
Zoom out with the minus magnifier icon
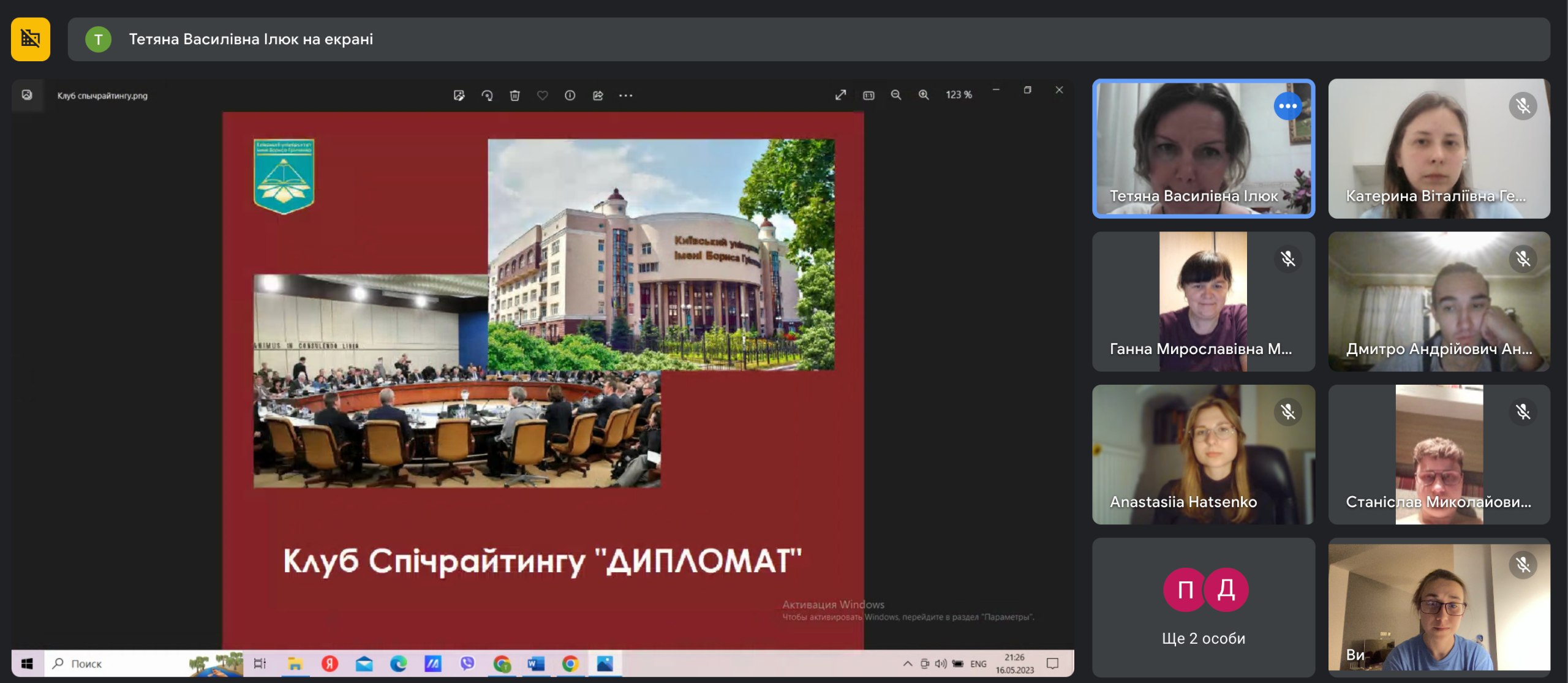coord(895,95)
